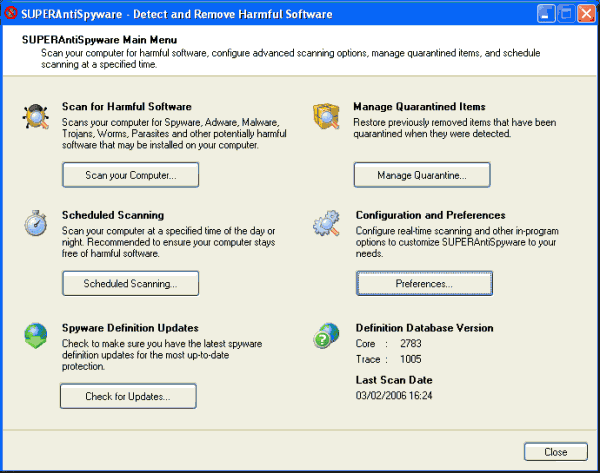600x473 pixels.
Task: Click Trace version value 1005
Action: (411, 359)
